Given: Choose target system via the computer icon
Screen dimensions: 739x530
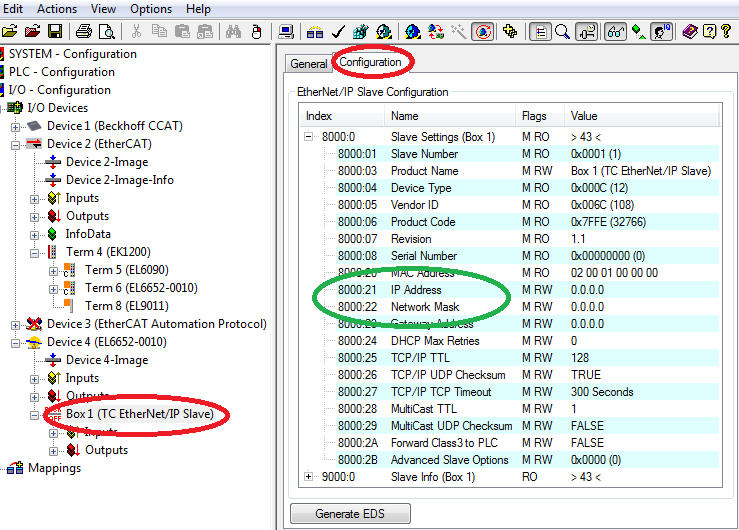Looking at the screenshot, I should 286,32.
